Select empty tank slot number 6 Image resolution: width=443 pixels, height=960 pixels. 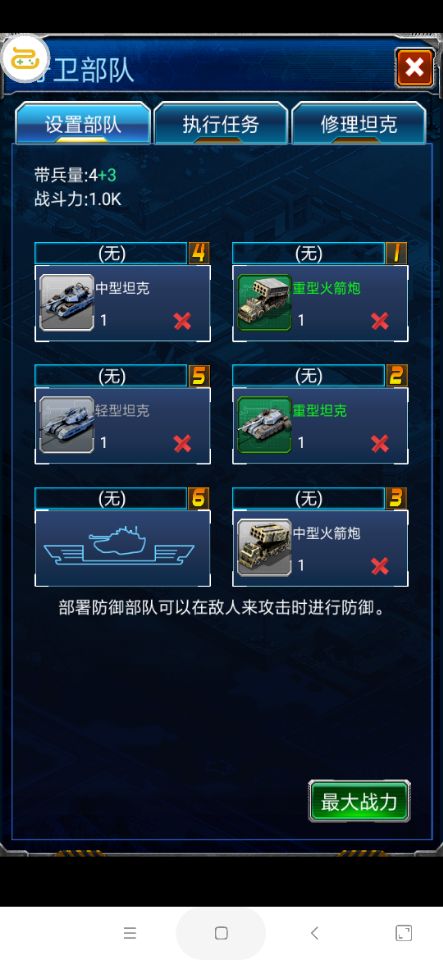coord(122,547)
